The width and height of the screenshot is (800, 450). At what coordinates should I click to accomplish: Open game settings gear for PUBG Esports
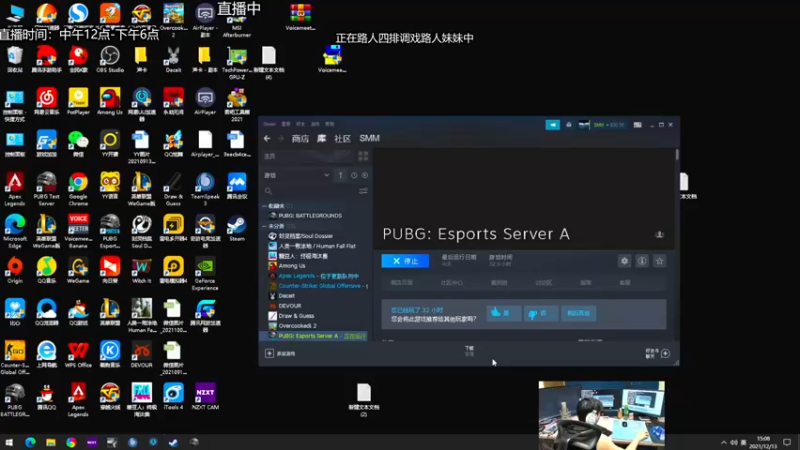624,261
